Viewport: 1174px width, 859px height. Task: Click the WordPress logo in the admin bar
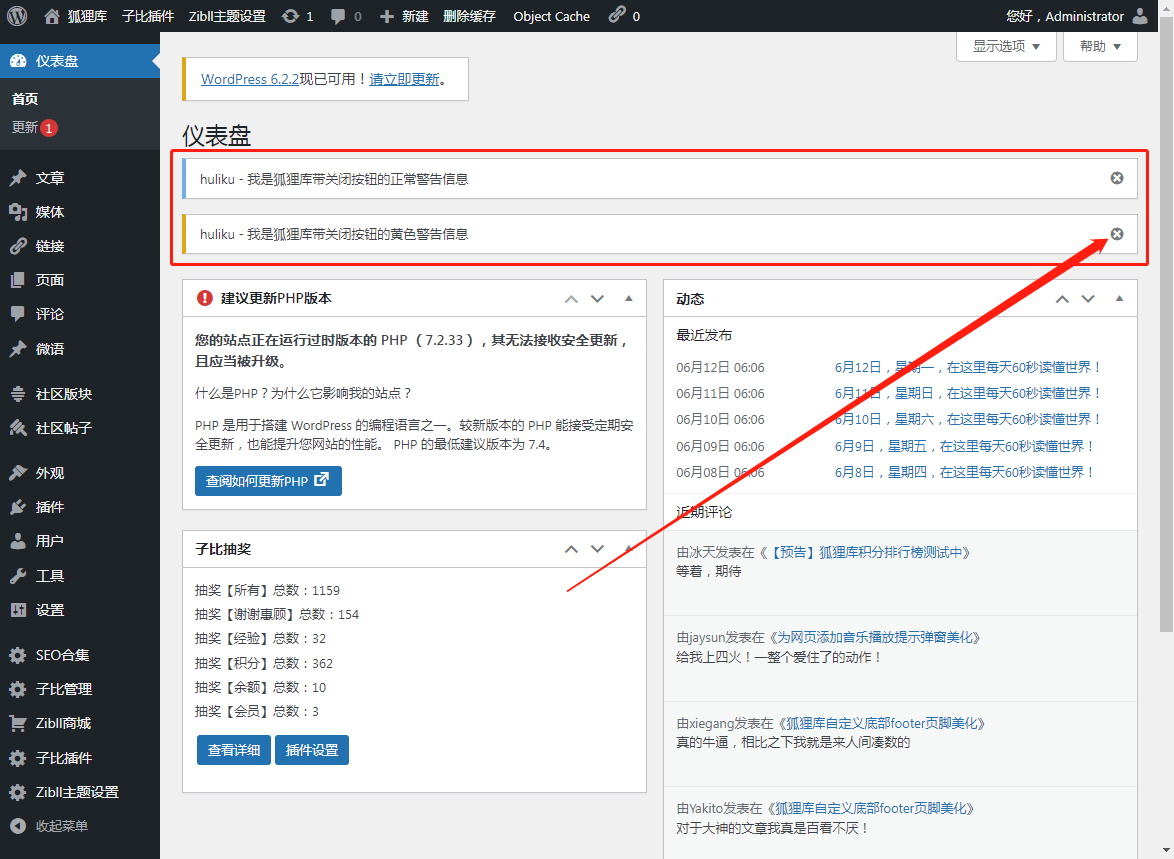pyautogui.click(x=16, y=16)
